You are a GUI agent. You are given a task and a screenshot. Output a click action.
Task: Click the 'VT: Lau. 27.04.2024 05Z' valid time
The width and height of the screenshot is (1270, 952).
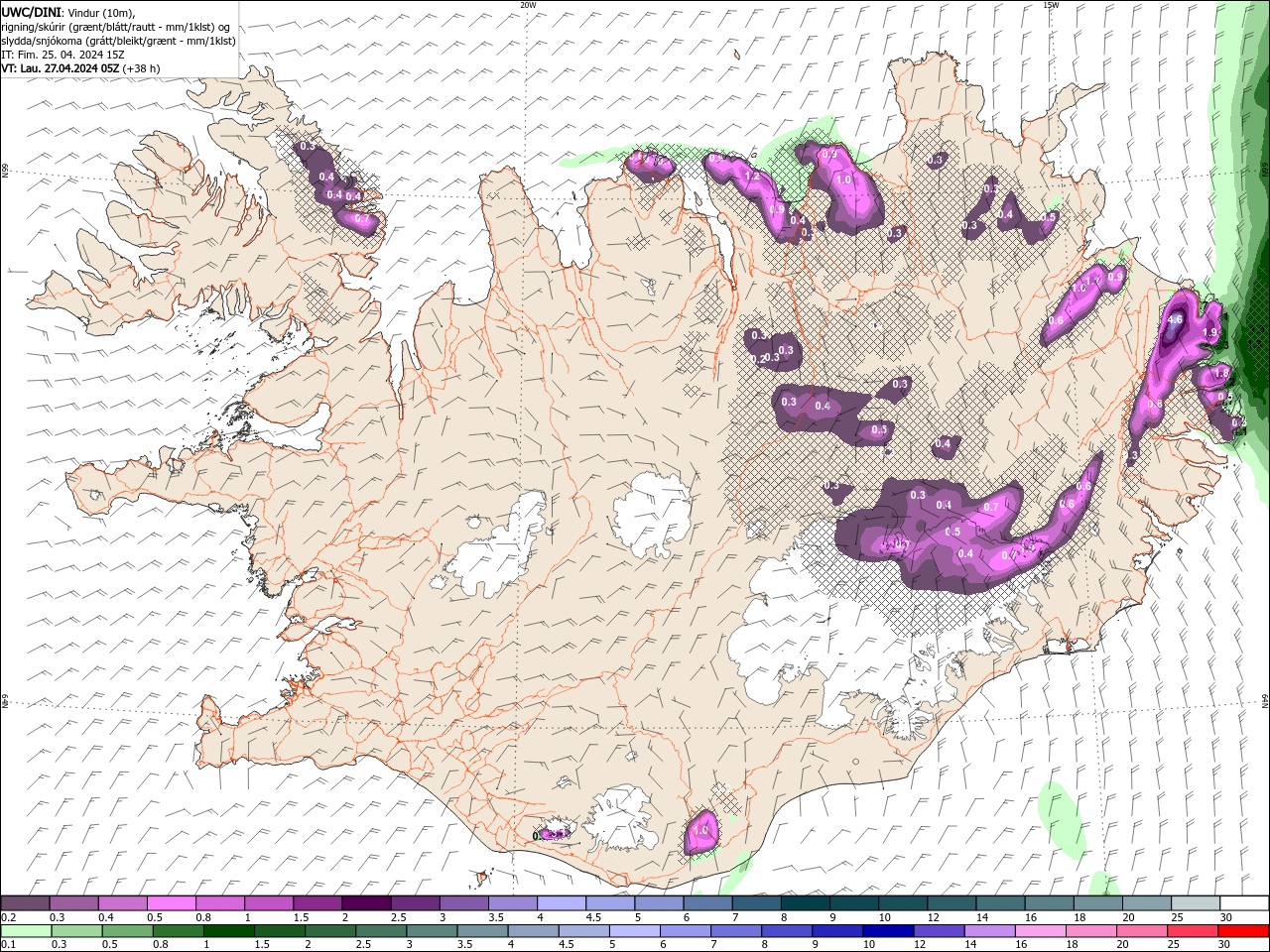60,68
